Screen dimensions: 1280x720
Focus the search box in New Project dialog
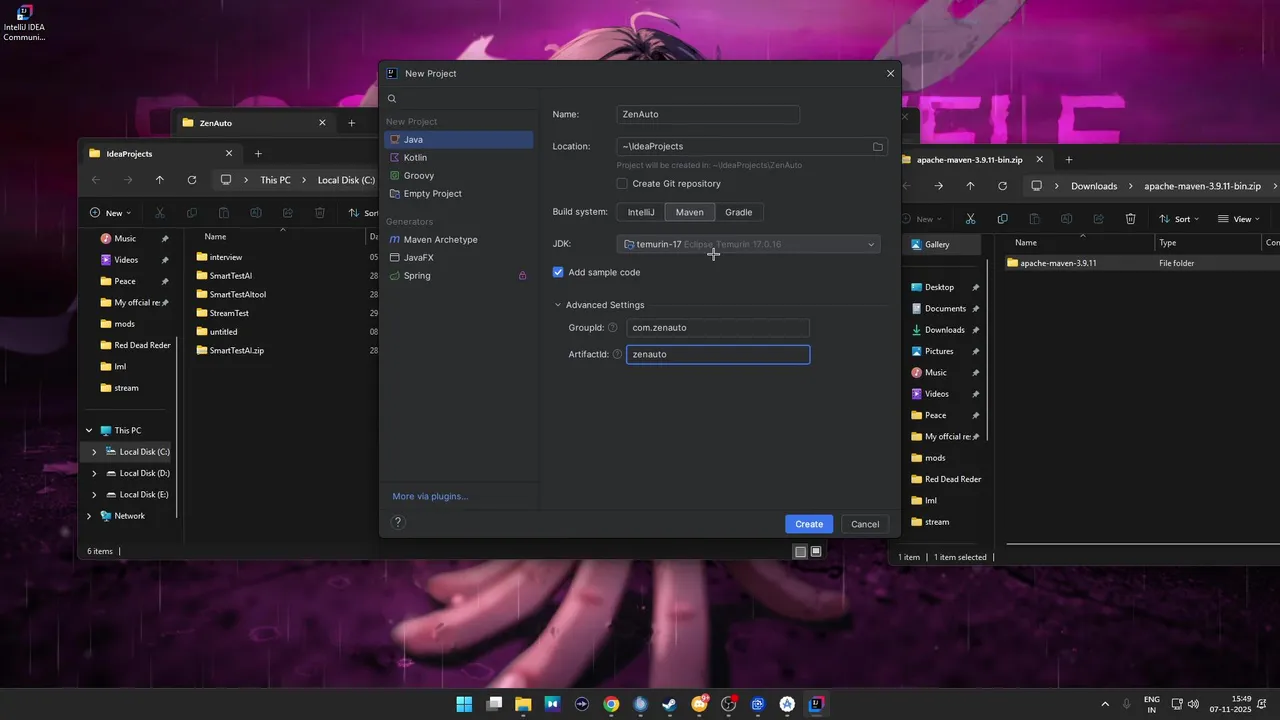460,99
